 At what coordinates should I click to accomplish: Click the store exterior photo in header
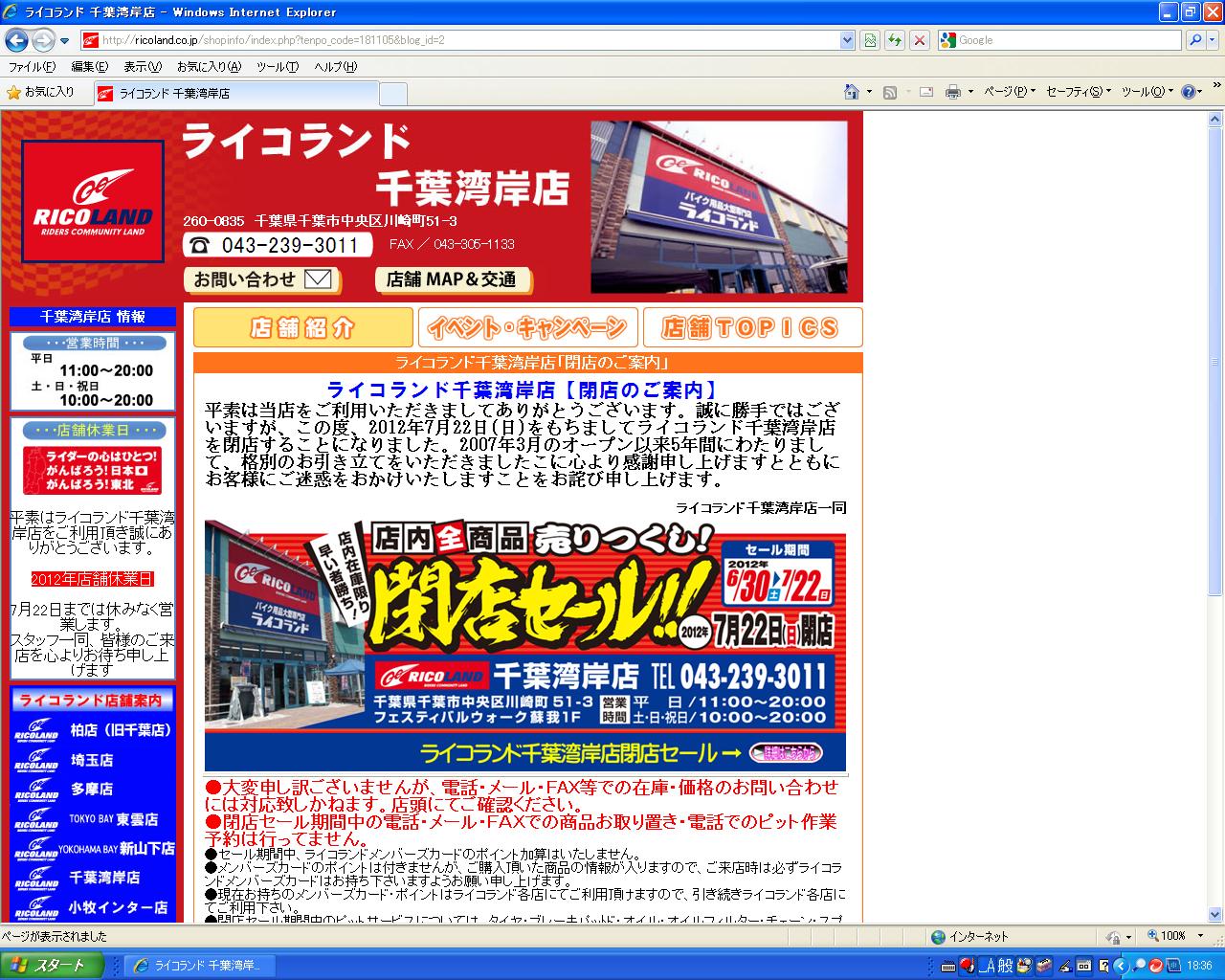(719, 207)
